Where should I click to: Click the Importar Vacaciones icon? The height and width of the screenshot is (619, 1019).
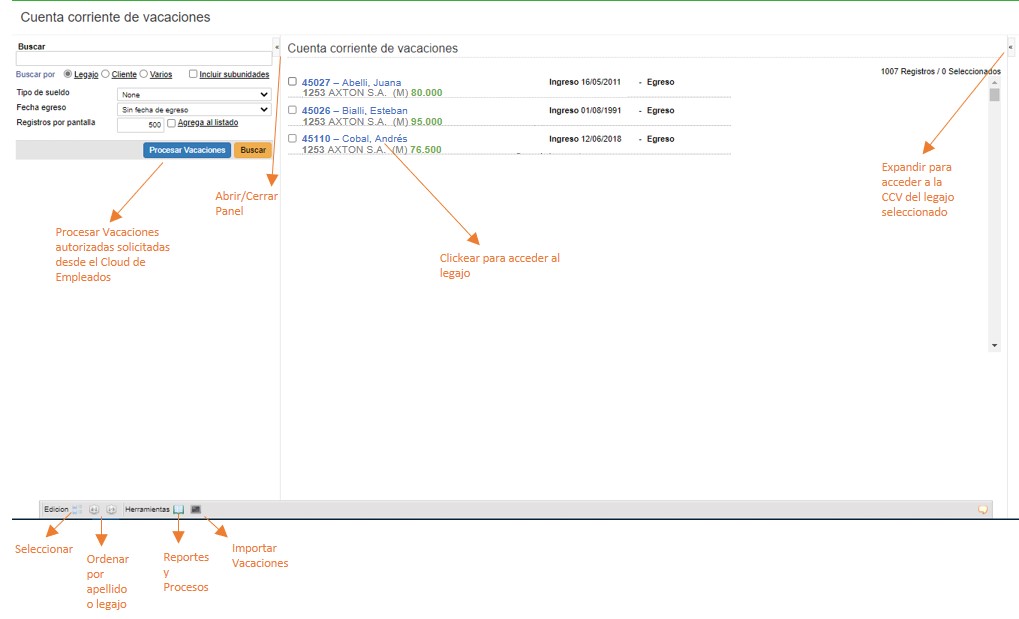point(196,509)
